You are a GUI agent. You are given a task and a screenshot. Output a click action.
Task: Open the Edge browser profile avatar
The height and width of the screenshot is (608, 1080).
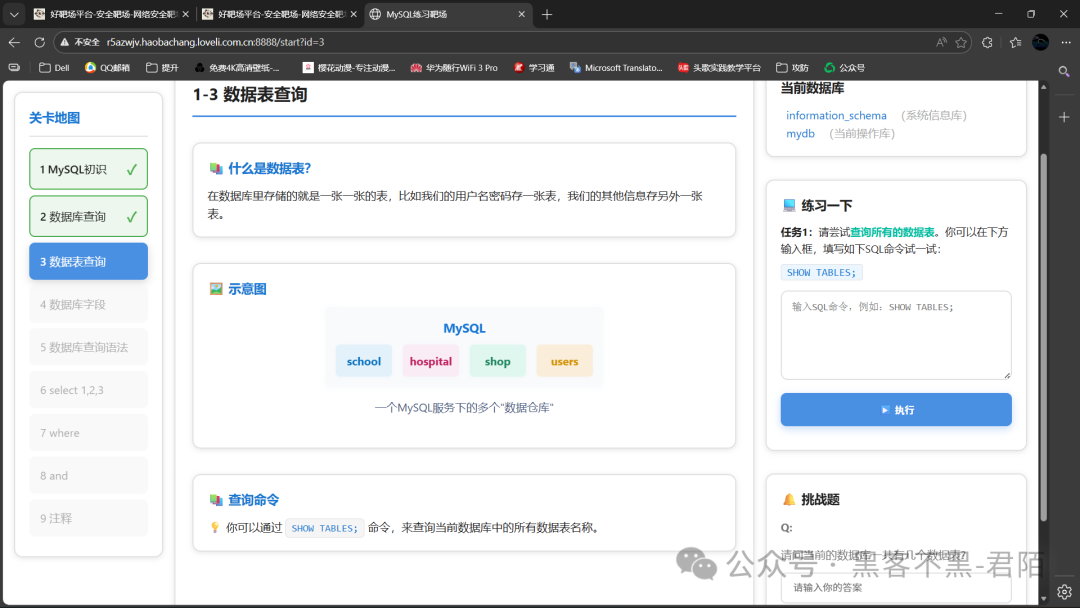point(1037,41)
